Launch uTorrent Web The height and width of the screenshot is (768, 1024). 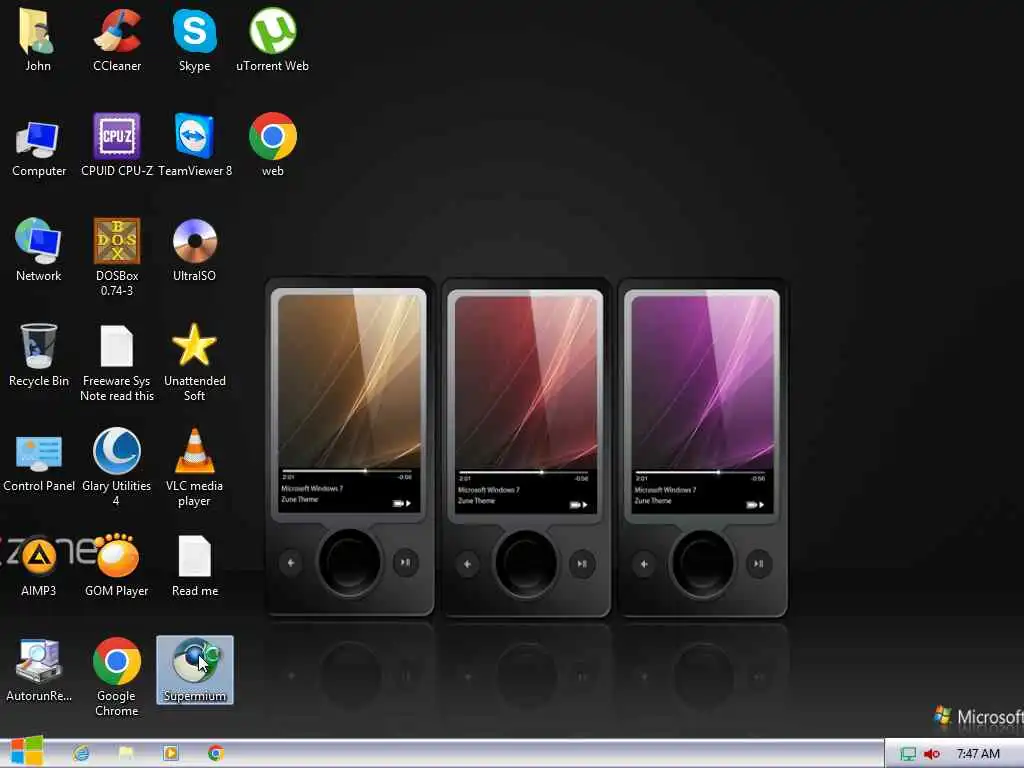coord(272,39)
